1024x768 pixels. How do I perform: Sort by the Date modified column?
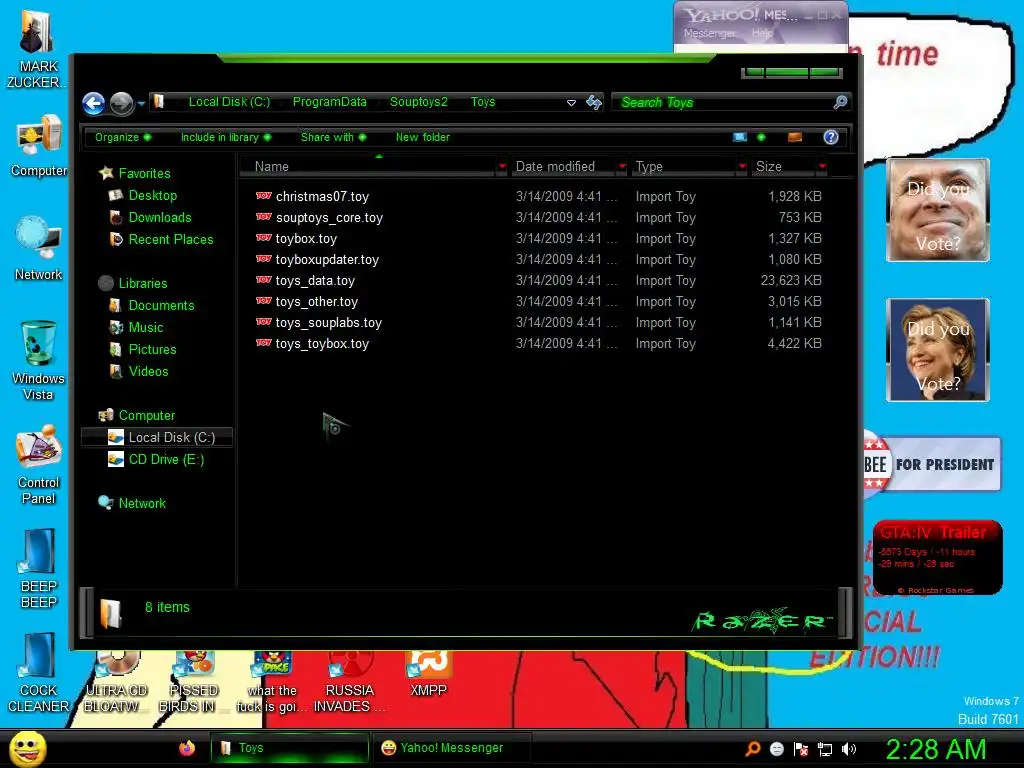point(563,167)
